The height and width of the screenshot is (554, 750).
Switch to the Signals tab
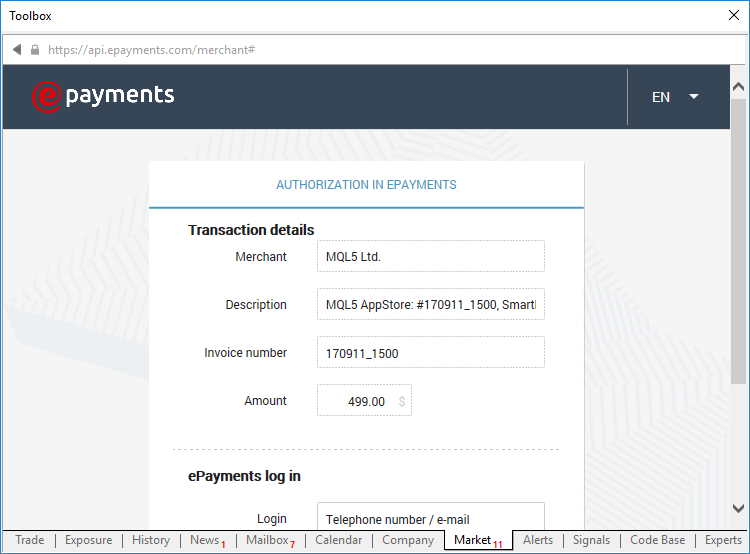(591, 540)
